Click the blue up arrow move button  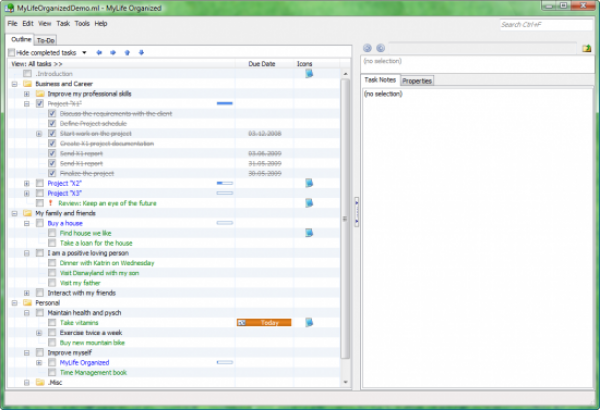pos(127,52)
